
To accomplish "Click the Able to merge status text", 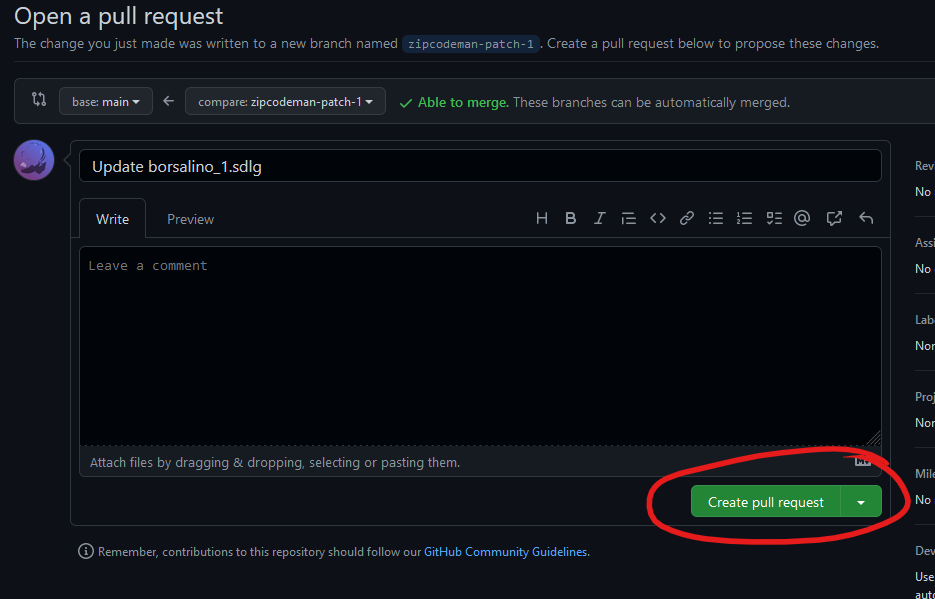I will click(x=463, y=103).
